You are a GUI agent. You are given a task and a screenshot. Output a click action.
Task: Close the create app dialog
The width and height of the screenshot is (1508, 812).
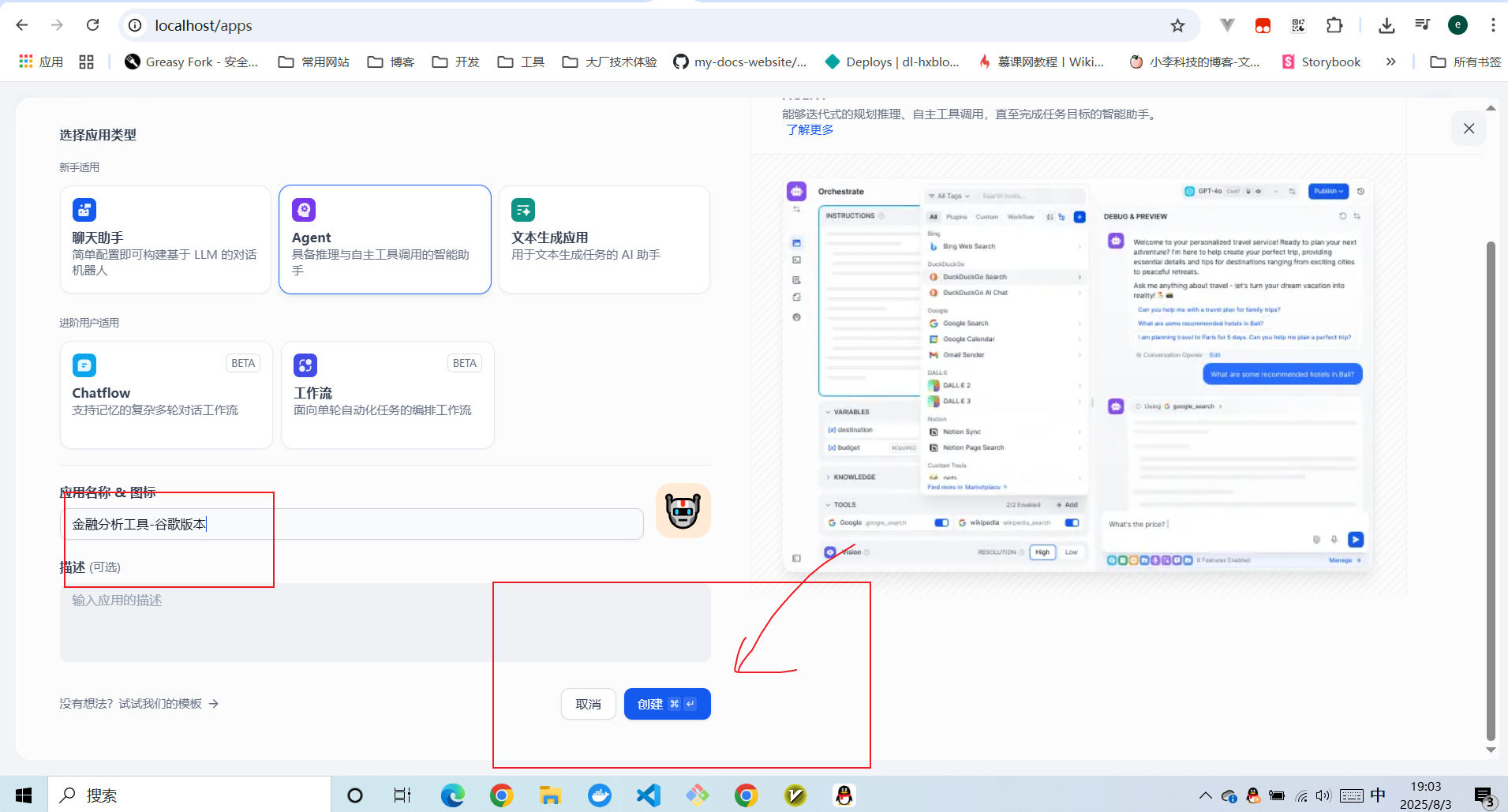click(x=1468, y=129)
